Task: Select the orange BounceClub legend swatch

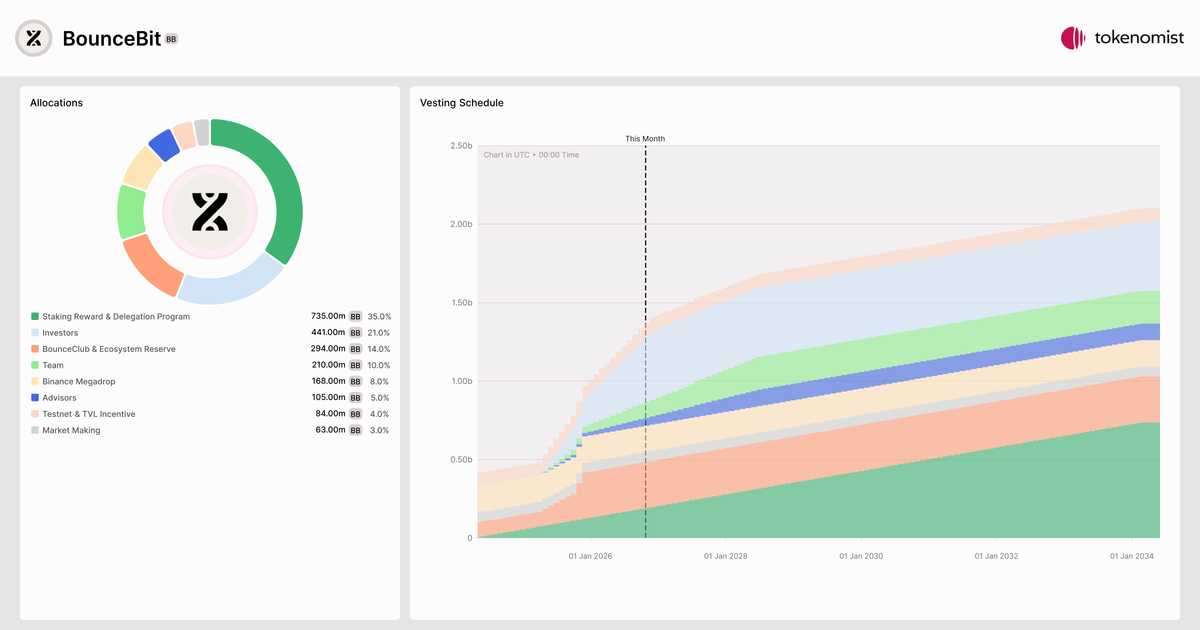Action: [35, 349]
